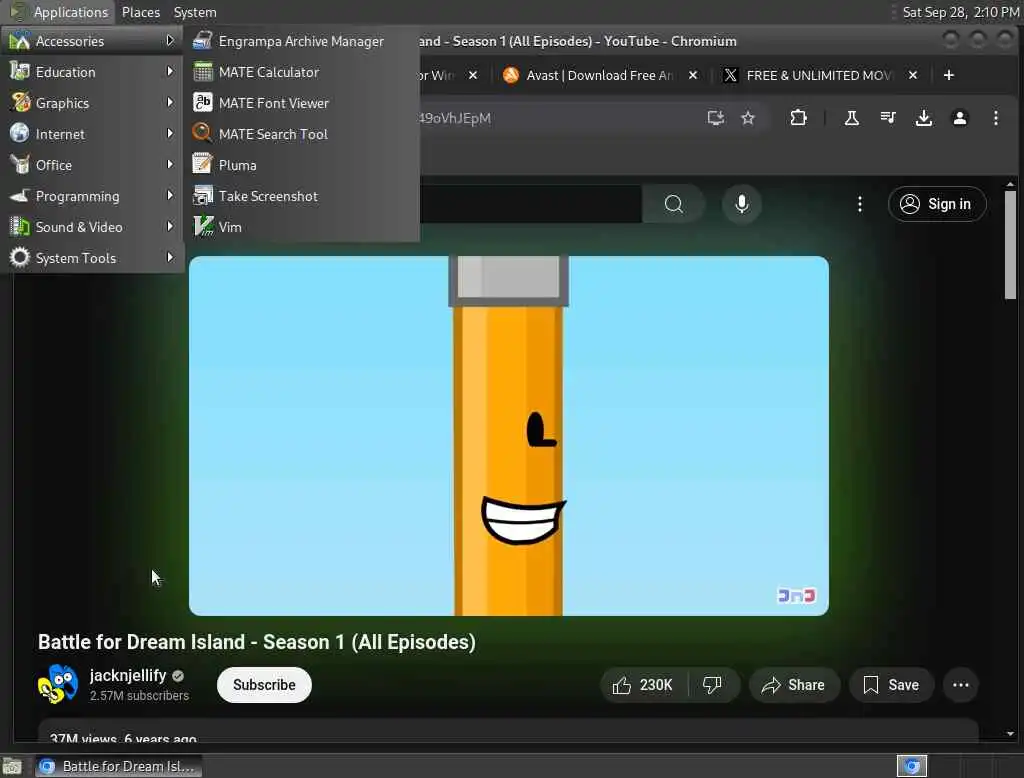Click the Internet globe icon

(20, 133)
